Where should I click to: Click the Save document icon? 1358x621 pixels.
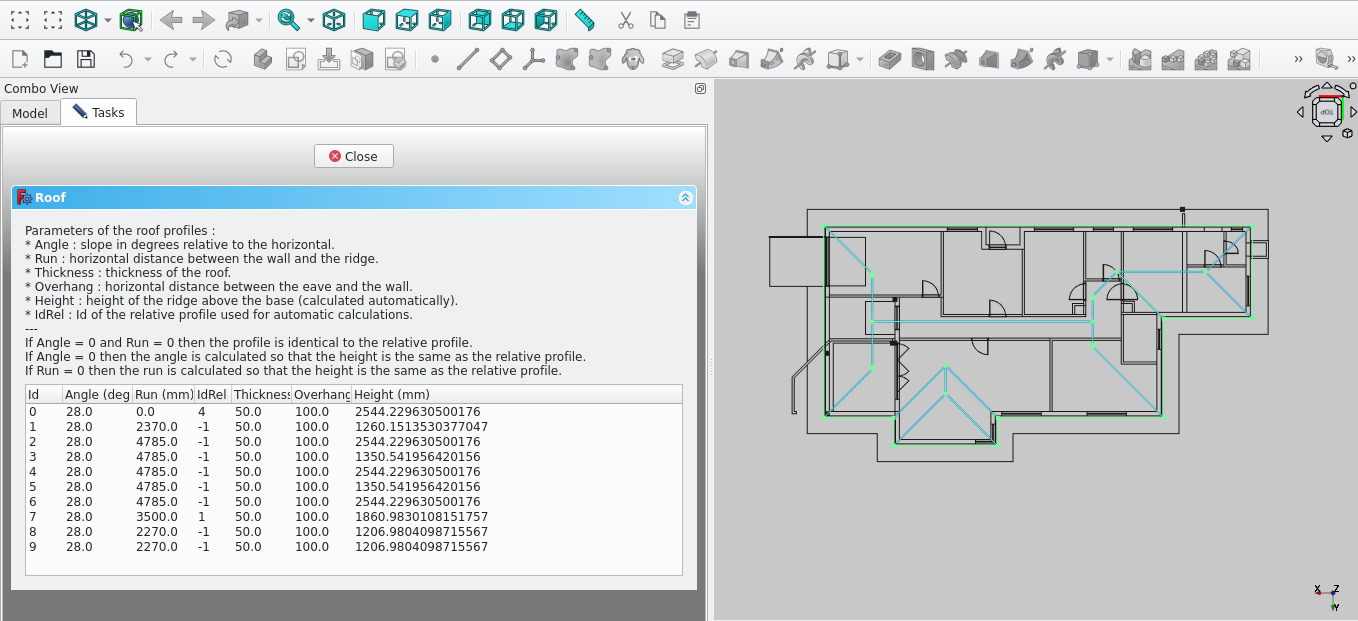[85, 59]
